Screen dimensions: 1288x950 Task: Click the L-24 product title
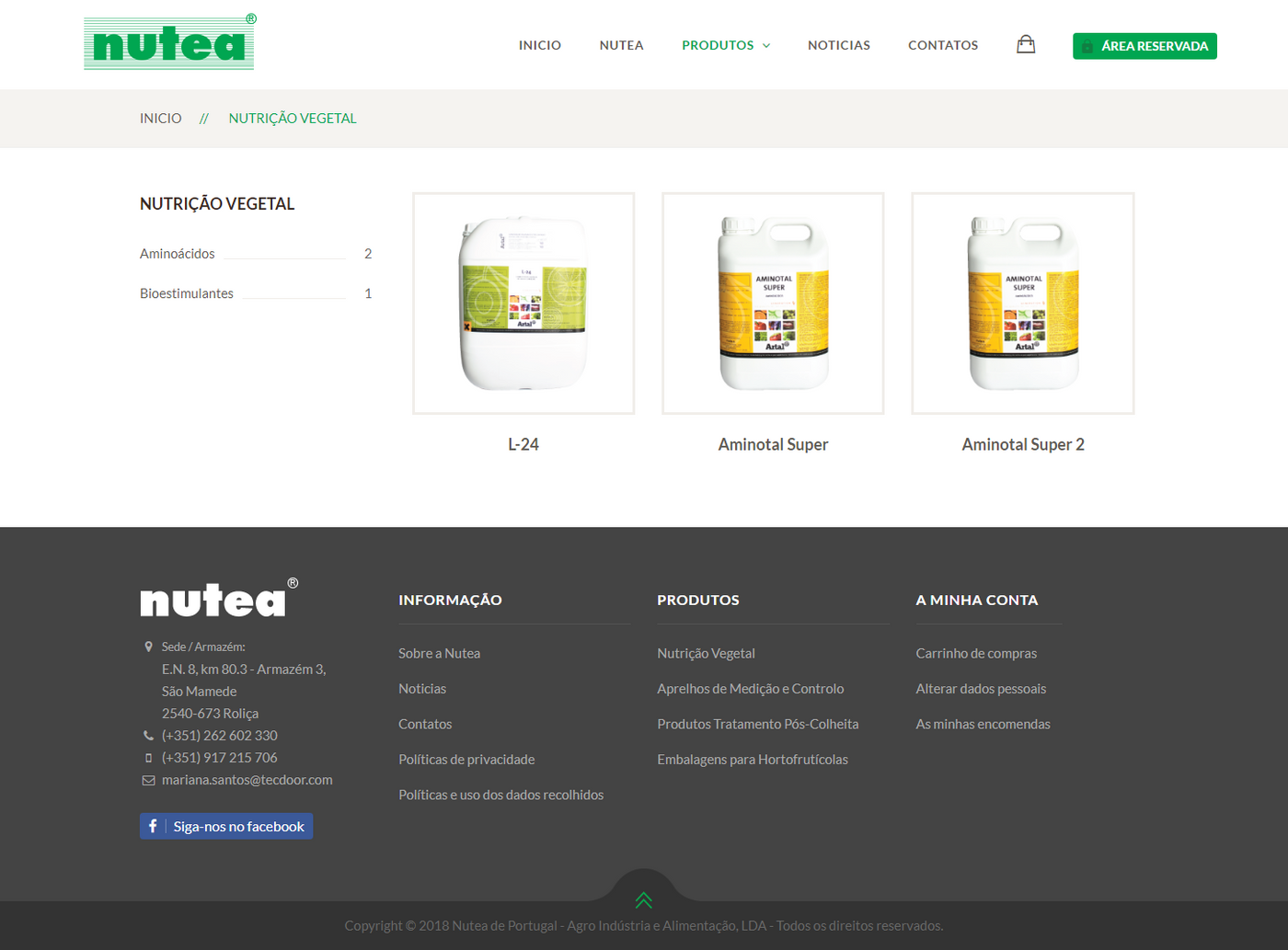(523, 444)
